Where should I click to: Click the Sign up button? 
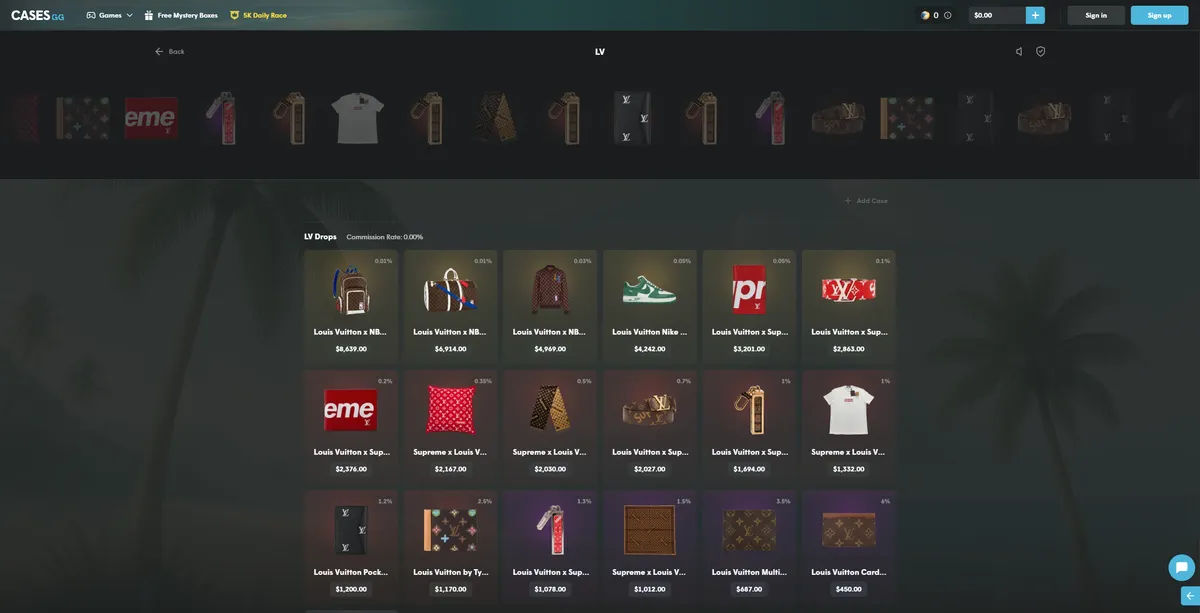pyautogui.click(x=1160, y=15)
